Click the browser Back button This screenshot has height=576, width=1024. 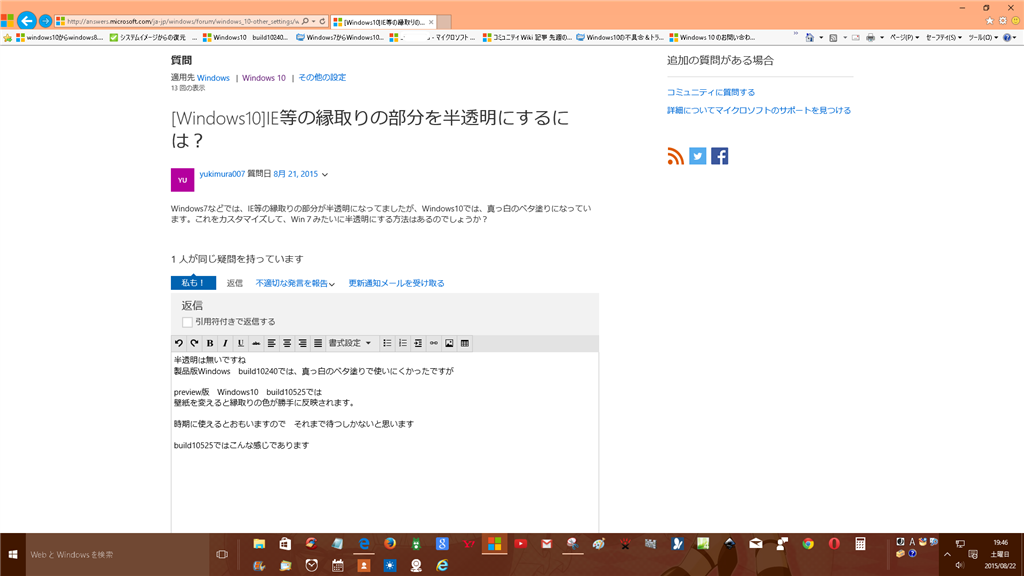click(x=26, y=21)
